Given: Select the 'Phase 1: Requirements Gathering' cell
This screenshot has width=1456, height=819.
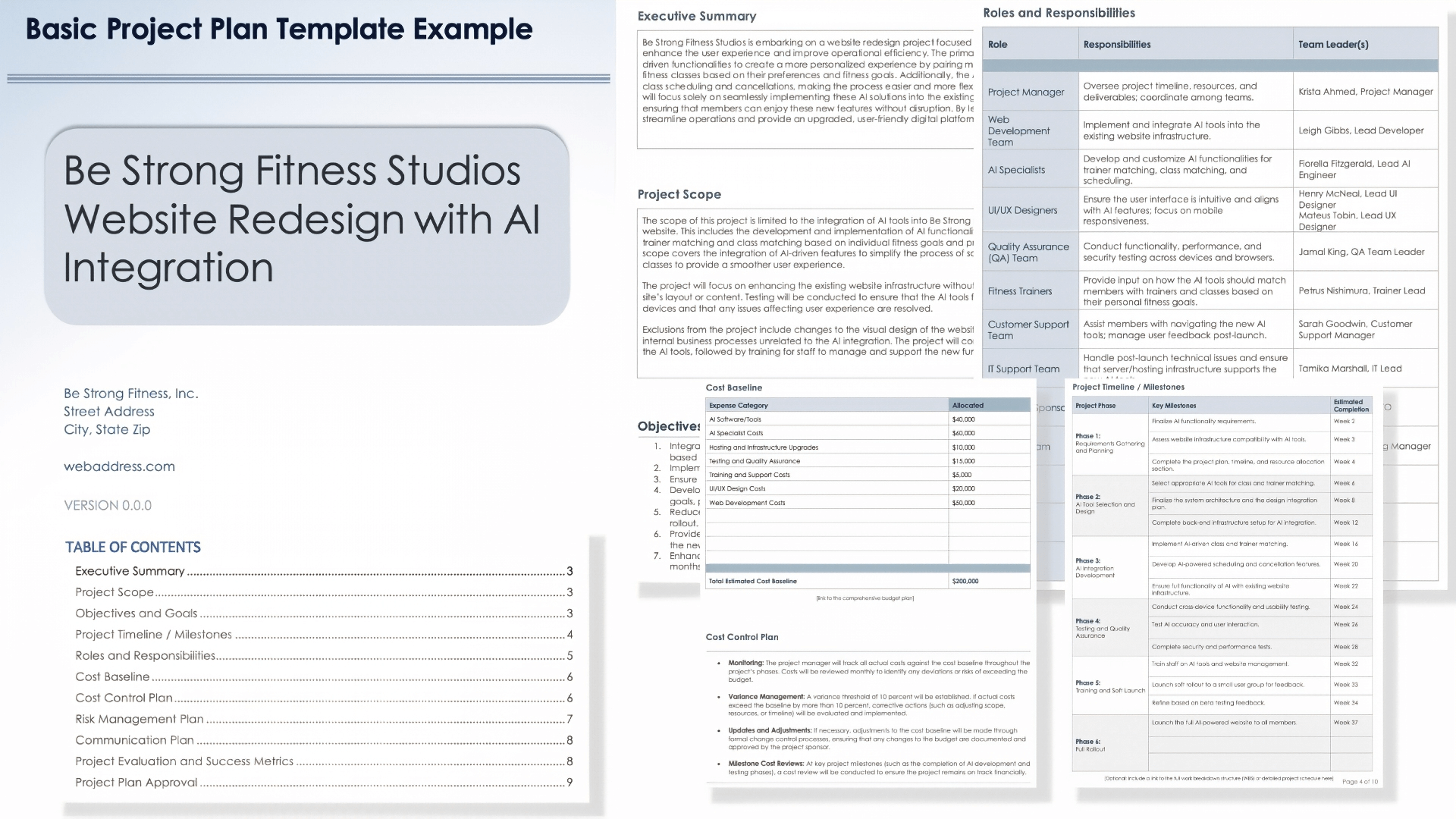Looking at the screenshot, I should point(1110,444).
